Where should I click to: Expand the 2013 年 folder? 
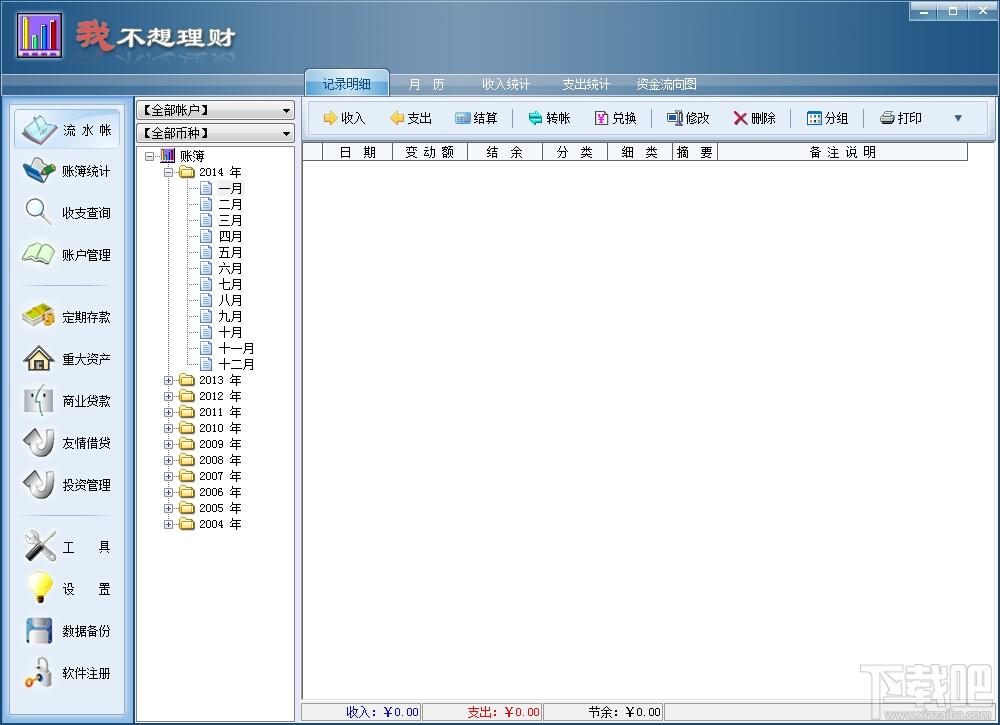click(168, 380)
